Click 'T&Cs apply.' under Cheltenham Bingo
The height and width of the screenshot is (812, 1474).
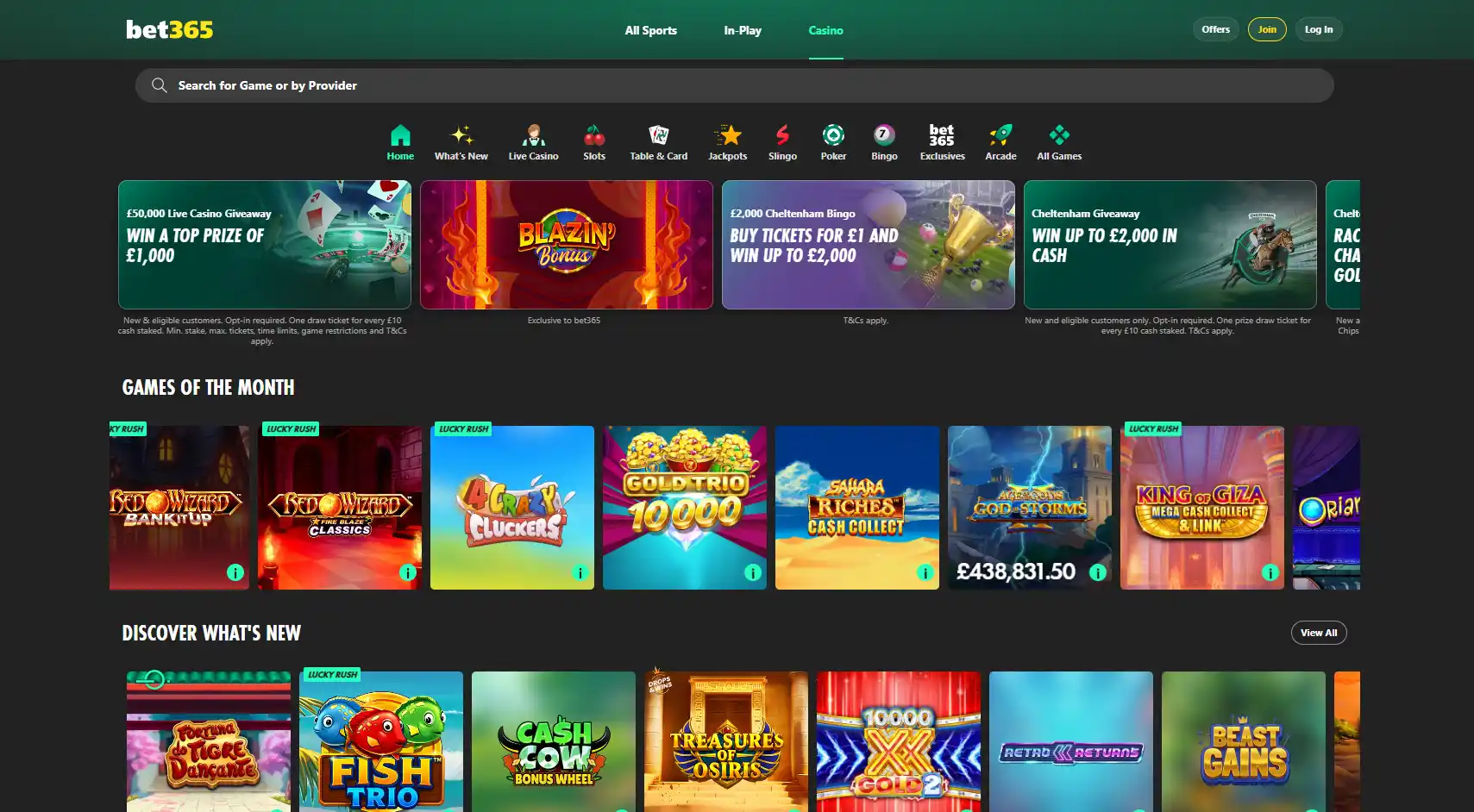[866, 320]
